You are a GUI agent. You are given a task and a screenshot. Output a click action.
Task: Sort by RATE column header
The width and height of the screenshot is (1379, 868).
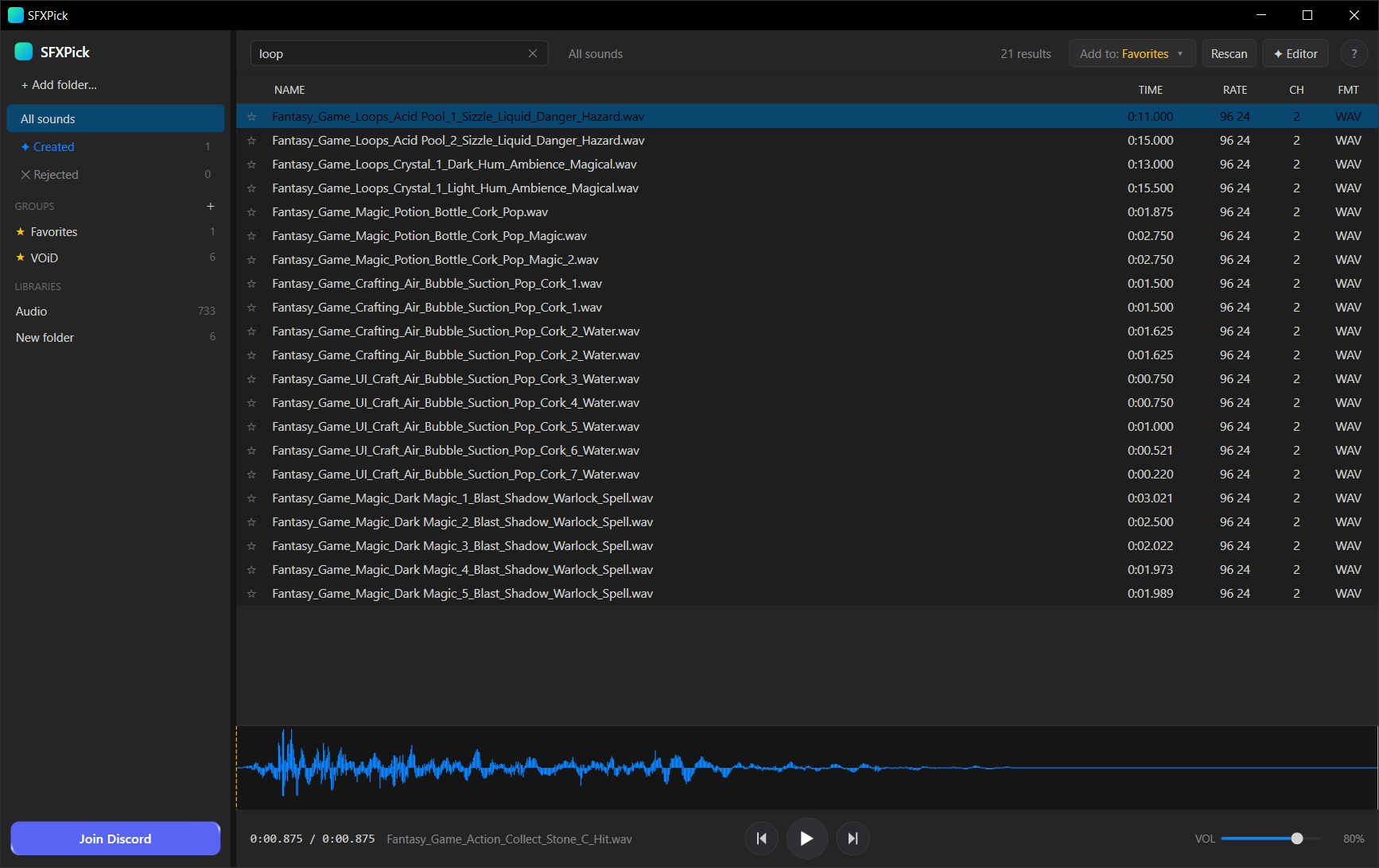[1235, 90]
